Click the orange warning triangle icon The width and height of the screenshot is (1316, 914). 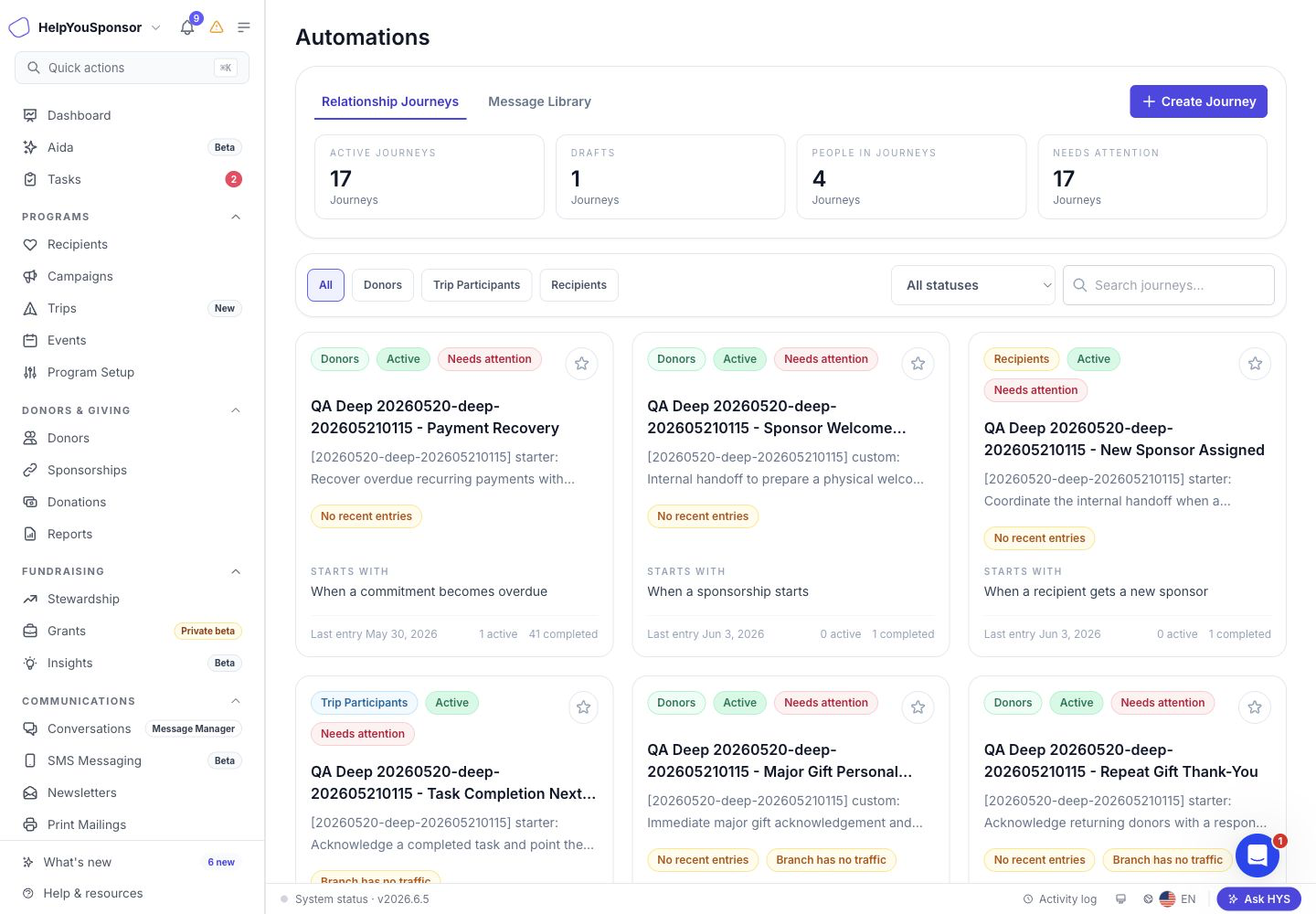217,27
